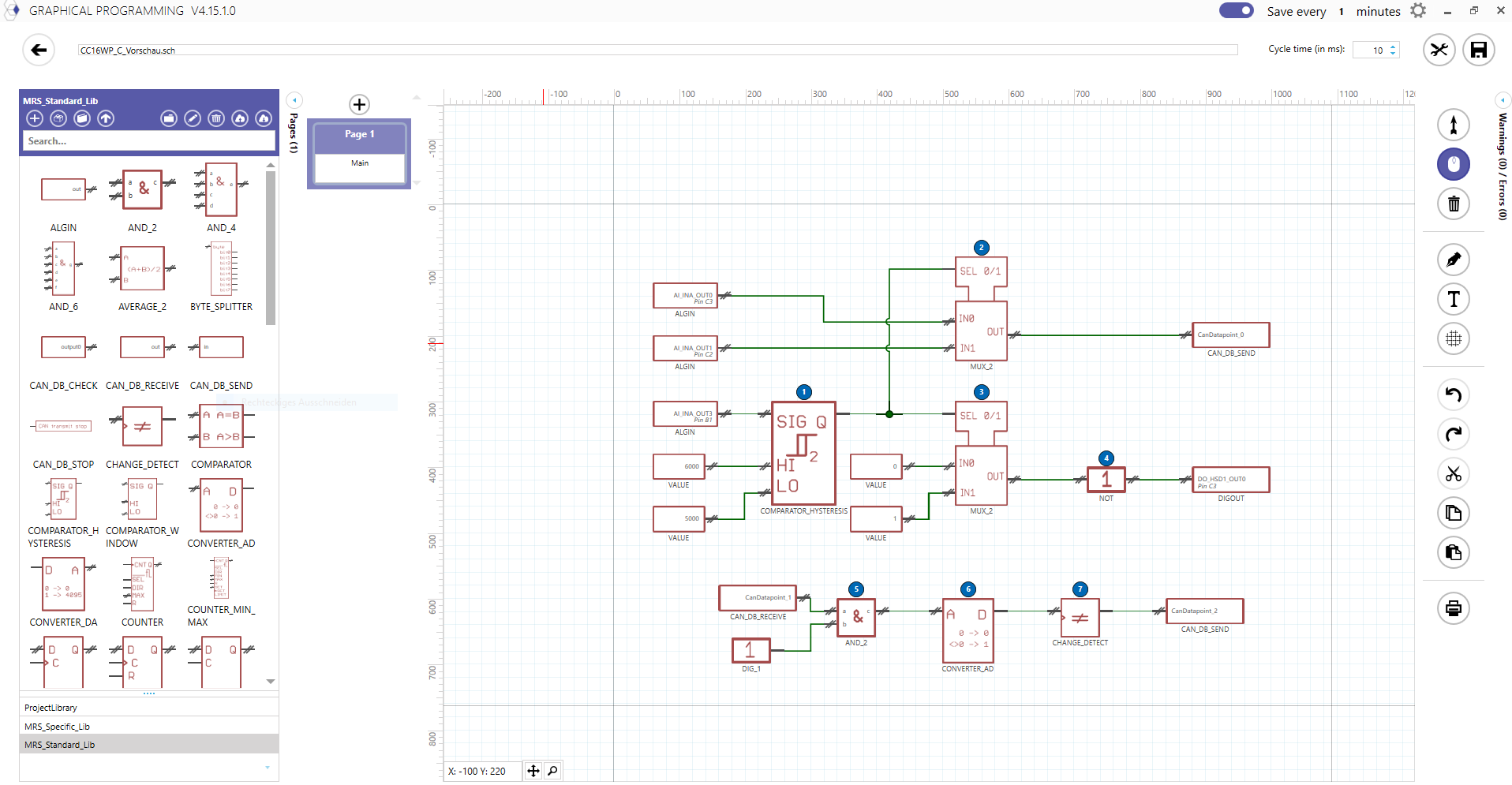Click the Undo arrow icon
The height and width of the screenshot is (785, 1512).
1453,394
